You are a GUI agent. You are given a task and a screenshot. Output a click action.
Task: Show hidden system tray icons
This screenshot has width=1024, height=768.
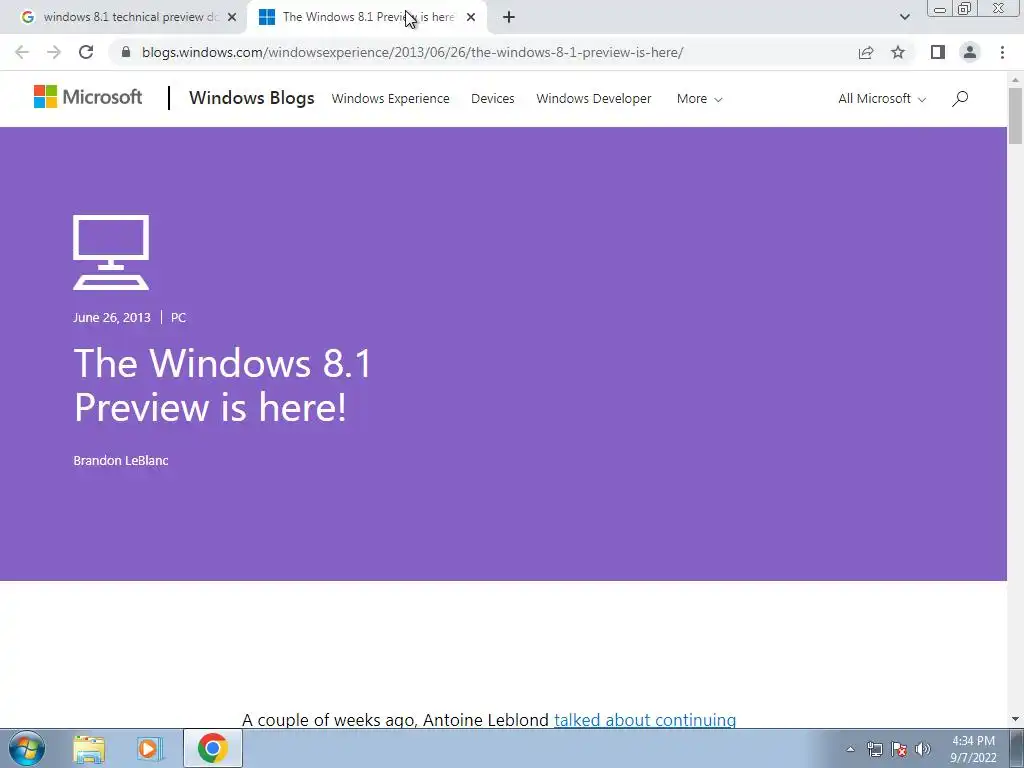point(850,749)
